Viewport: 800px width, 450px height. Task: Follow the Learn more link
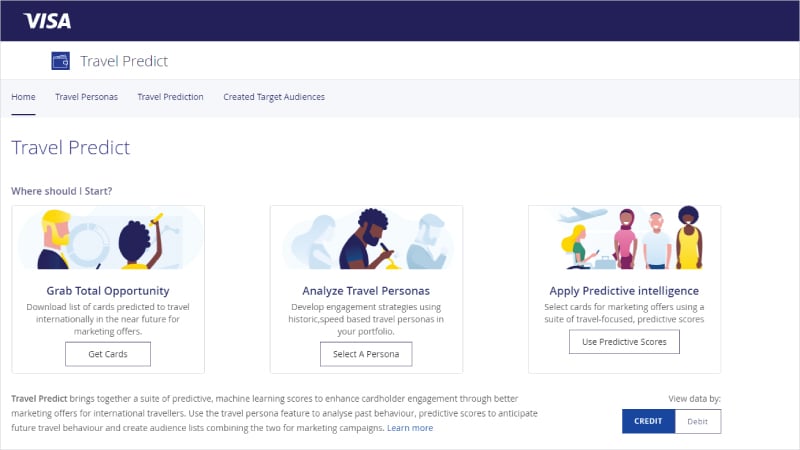[410, 428]
